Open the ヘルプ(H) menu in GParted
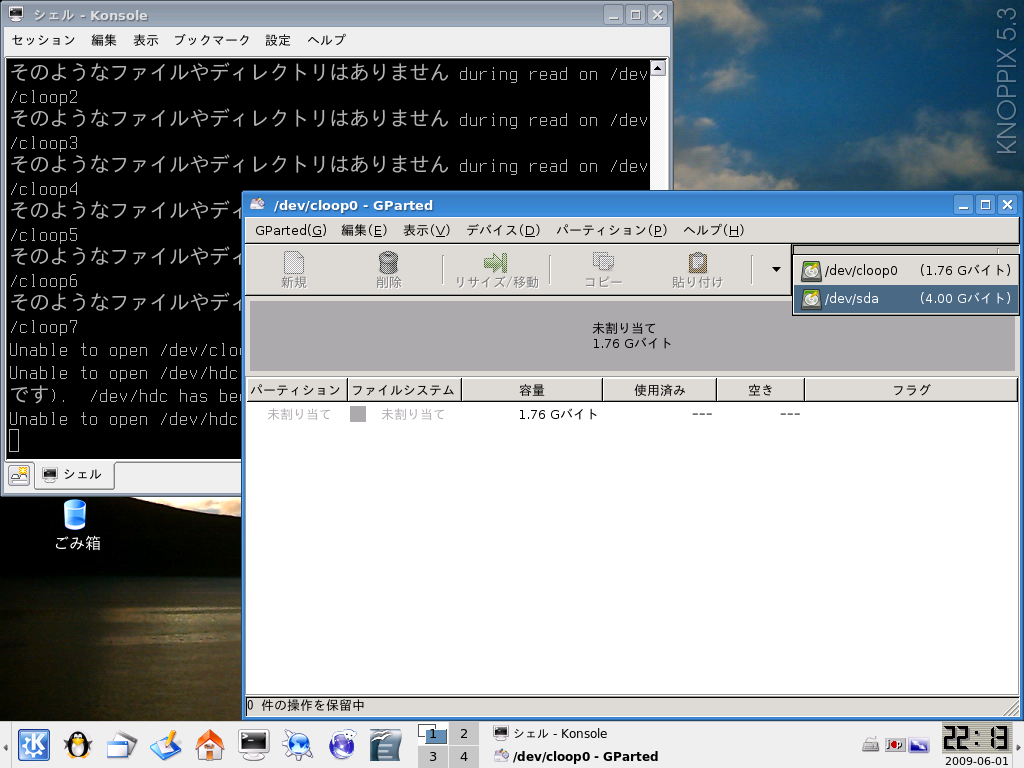Viewport: 1024px width, 768px height. 713,230
